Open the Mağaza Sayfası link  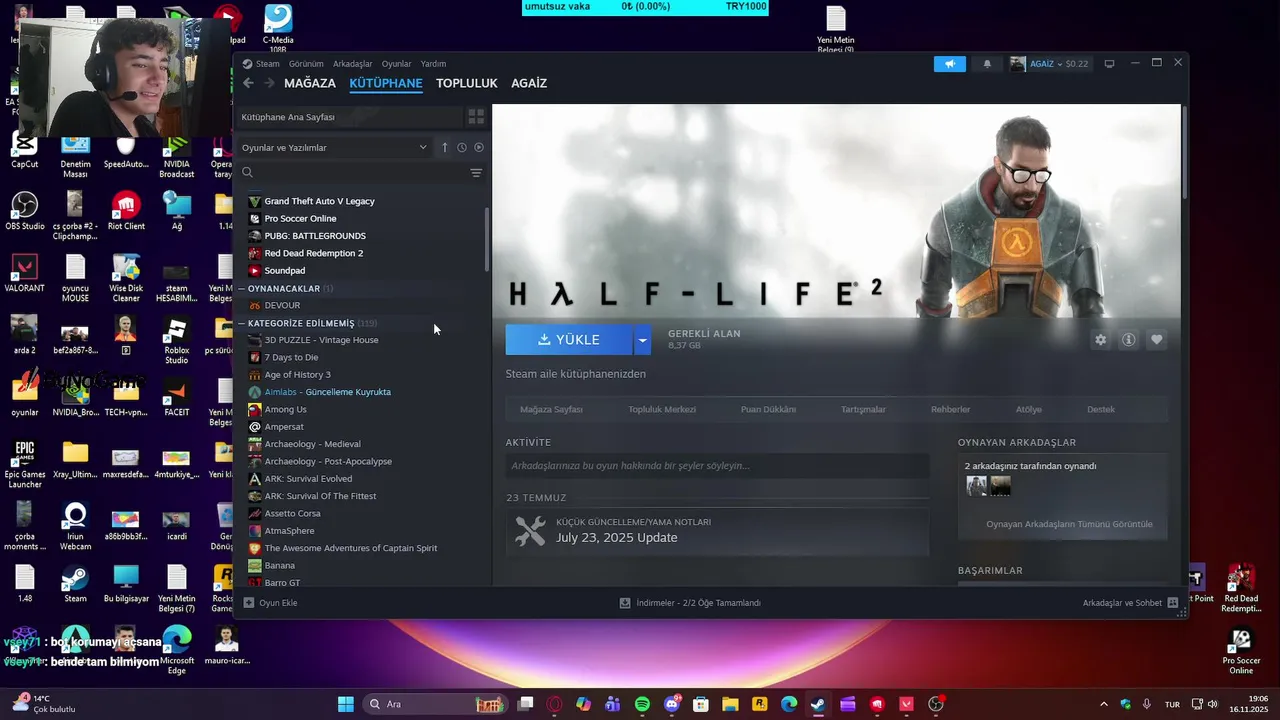551,409
